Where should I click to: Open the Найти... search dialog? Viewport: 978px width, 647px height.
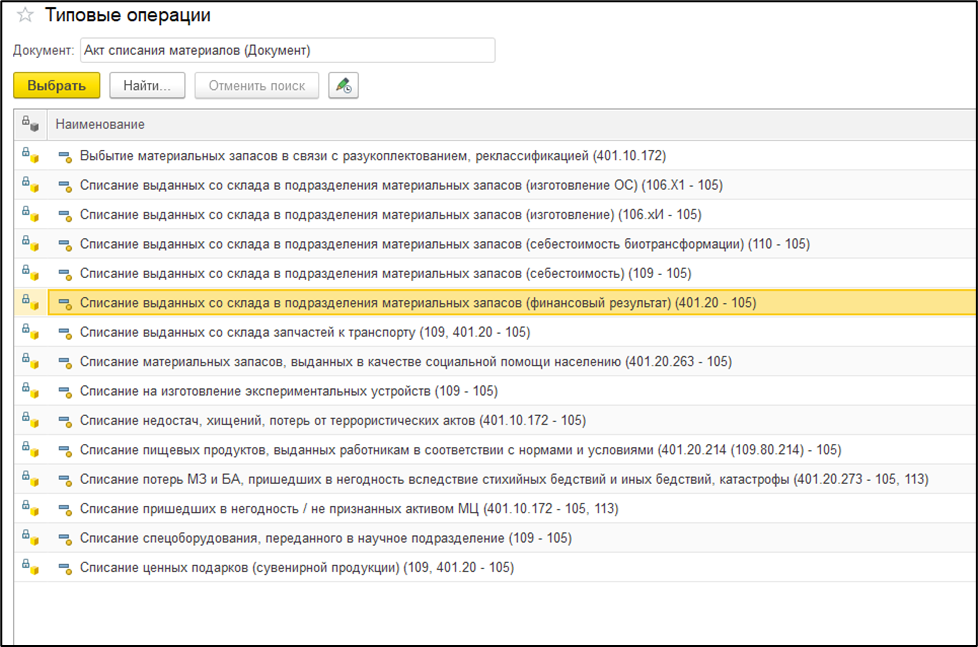click(x=147, y=85)
